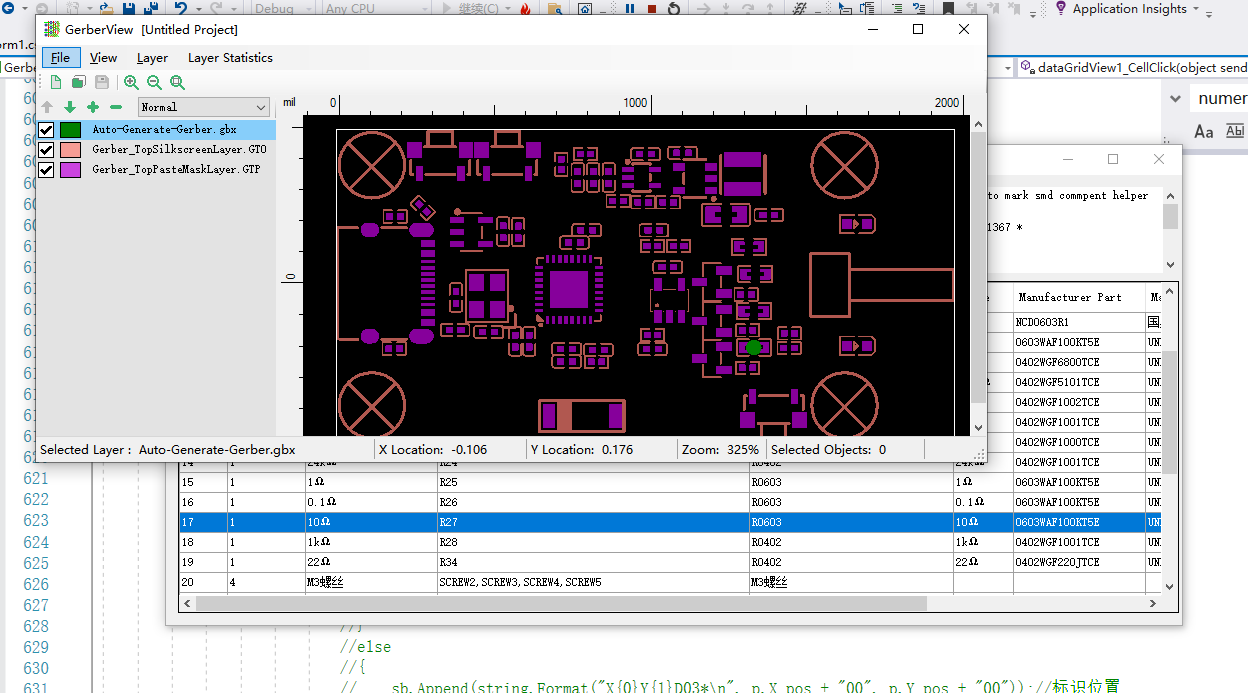Click the Zoom Out magnifier icon
This screenshot has width=1248, height=693.
click(154, 83)
